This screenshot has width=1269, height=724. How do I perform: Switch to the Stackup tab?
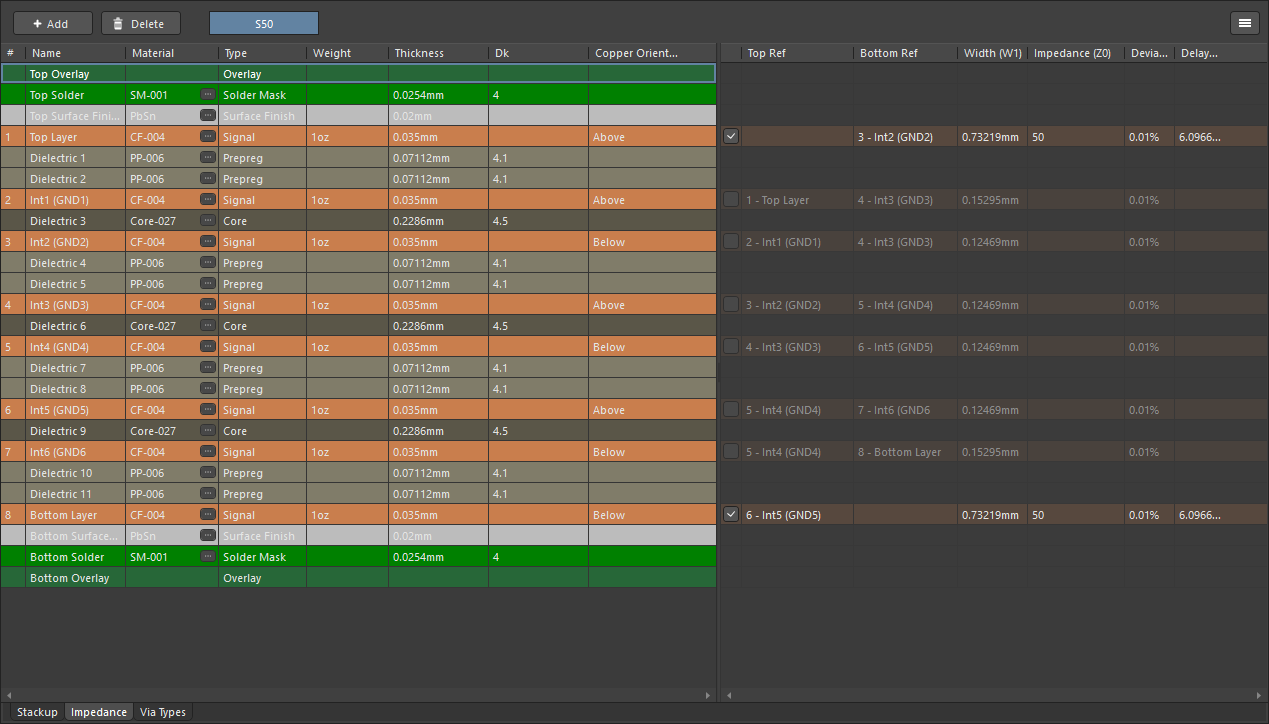37,712
